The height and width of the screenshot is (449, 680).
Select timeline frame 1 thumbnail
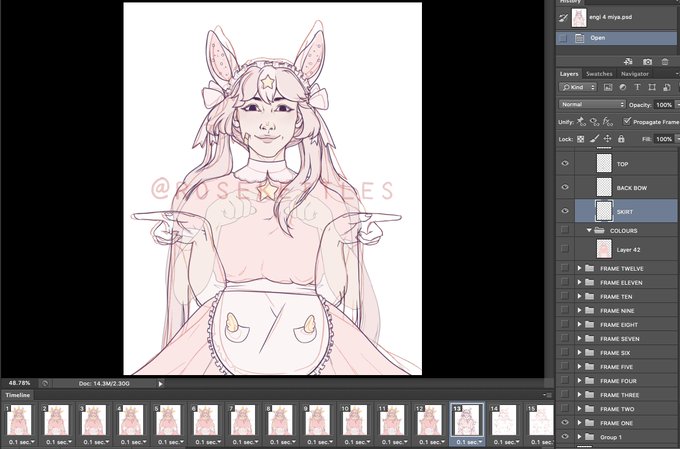point(20,420)
